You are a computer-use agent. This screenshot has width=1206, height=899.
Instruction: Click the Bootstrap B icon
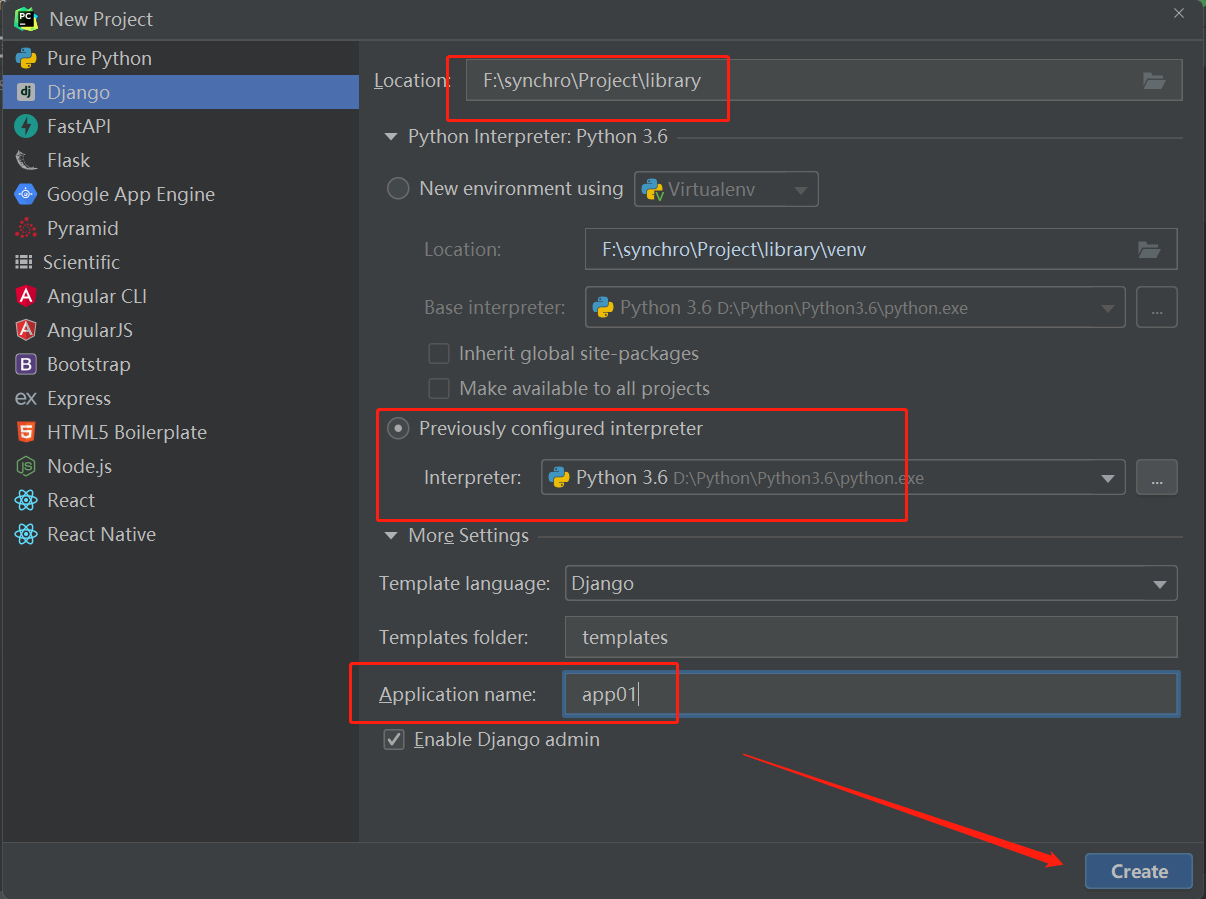point(26,364)
